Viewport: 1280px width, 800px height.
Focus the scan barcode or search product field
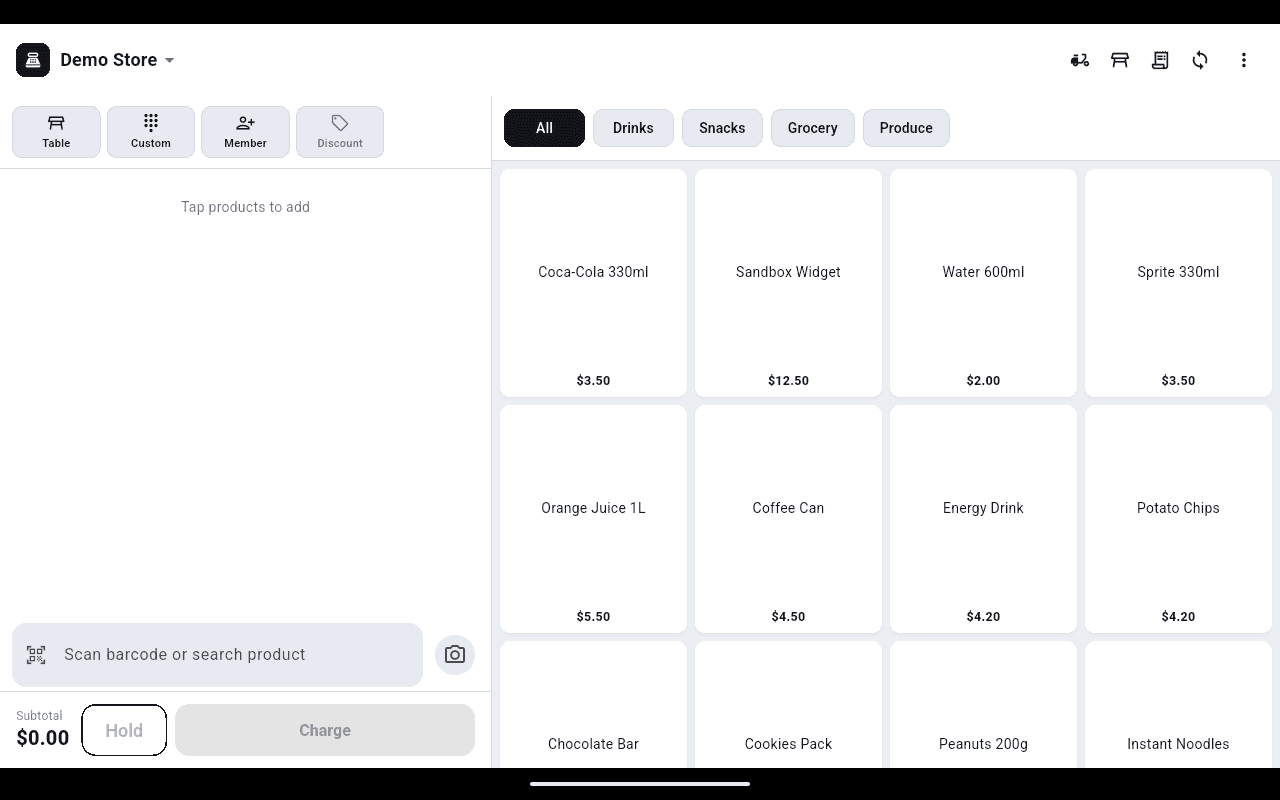(217, 655)
